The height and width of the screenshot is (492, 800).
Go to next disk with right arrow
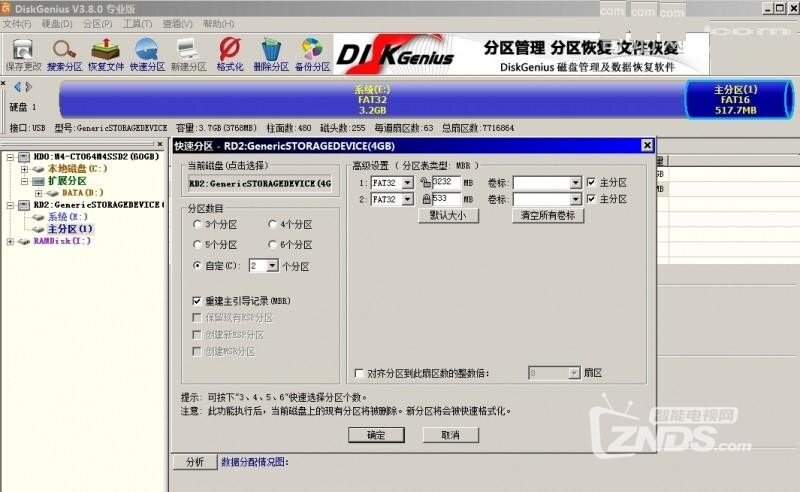29,87
